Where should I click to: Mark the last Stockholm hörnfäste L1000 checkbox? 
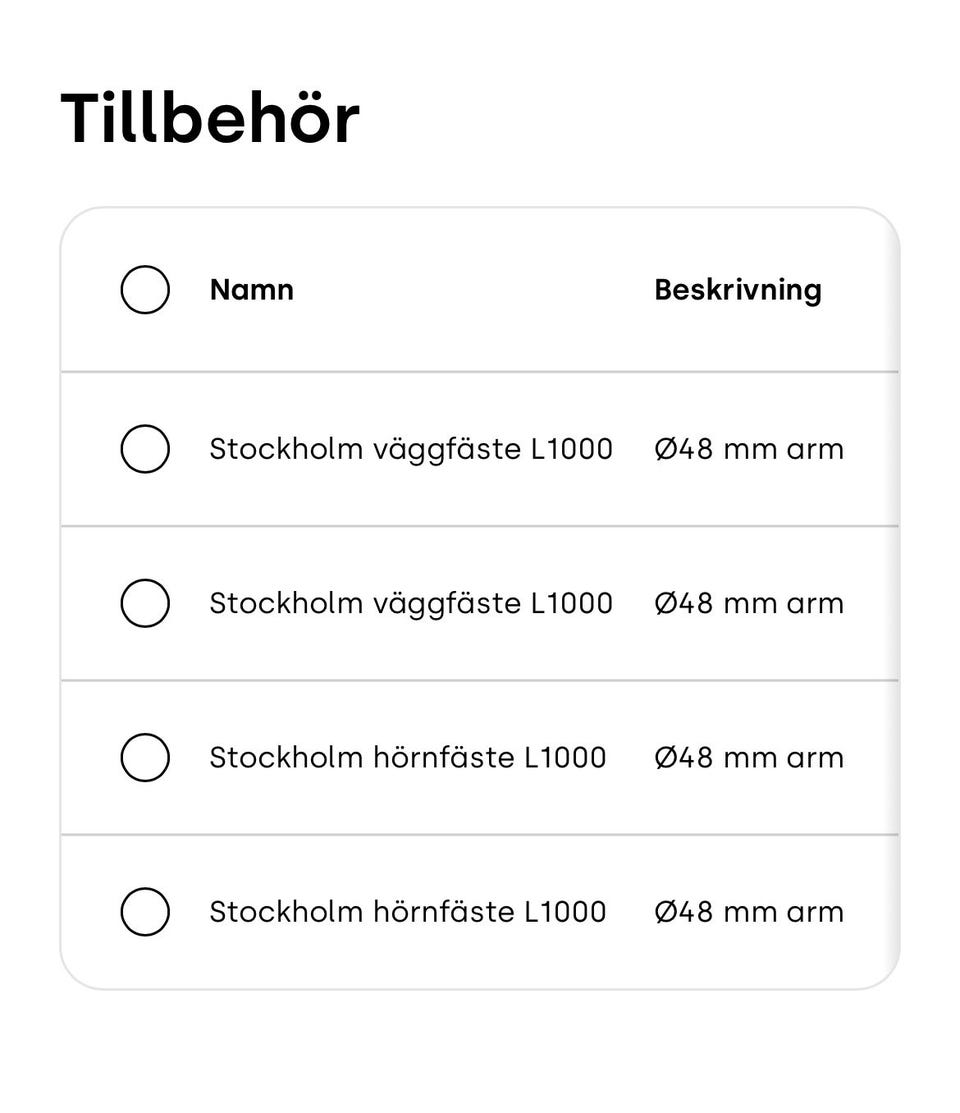click(x=145, y=911)
